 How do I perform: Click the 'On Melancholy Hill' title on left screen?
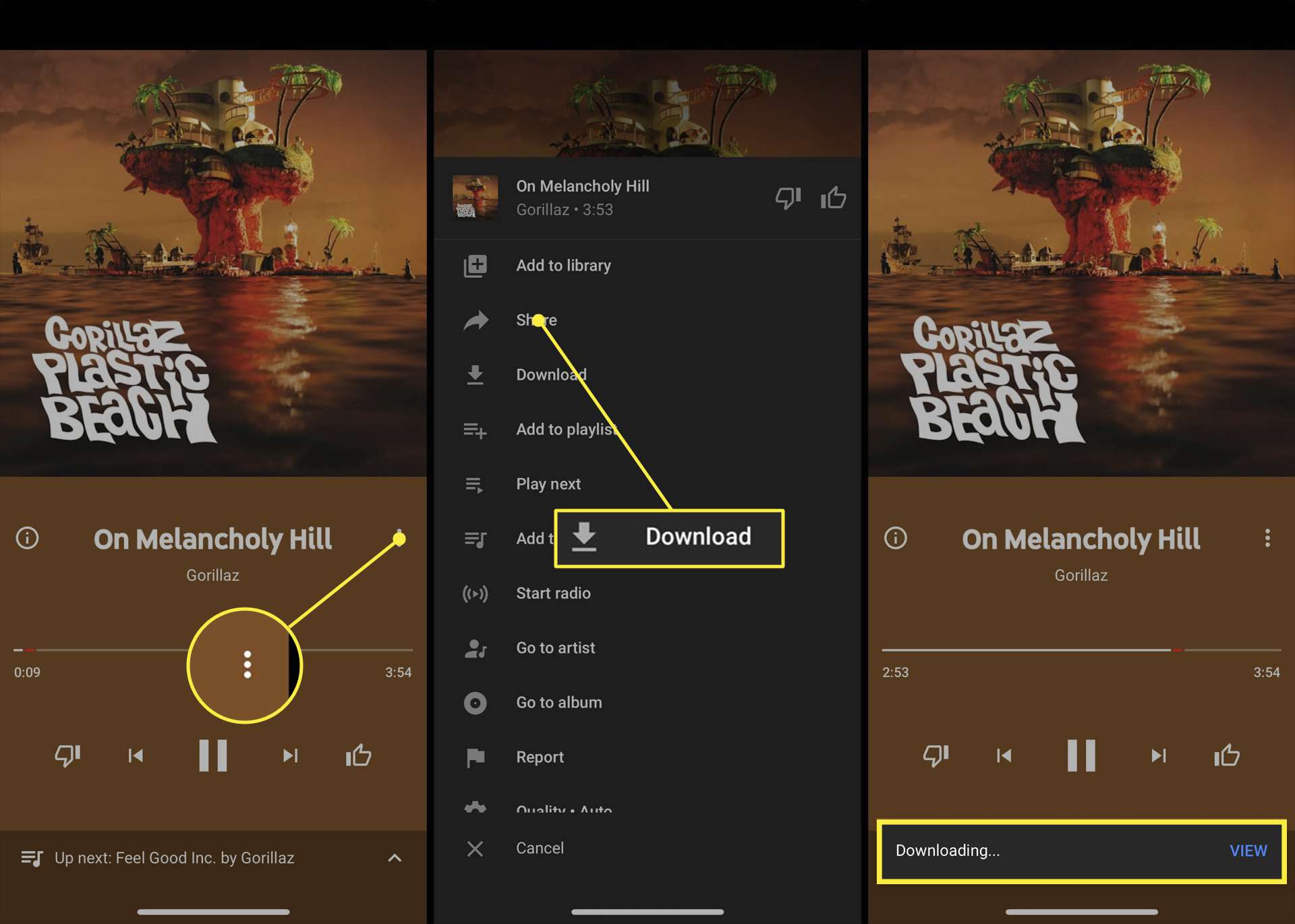[212, 539]
